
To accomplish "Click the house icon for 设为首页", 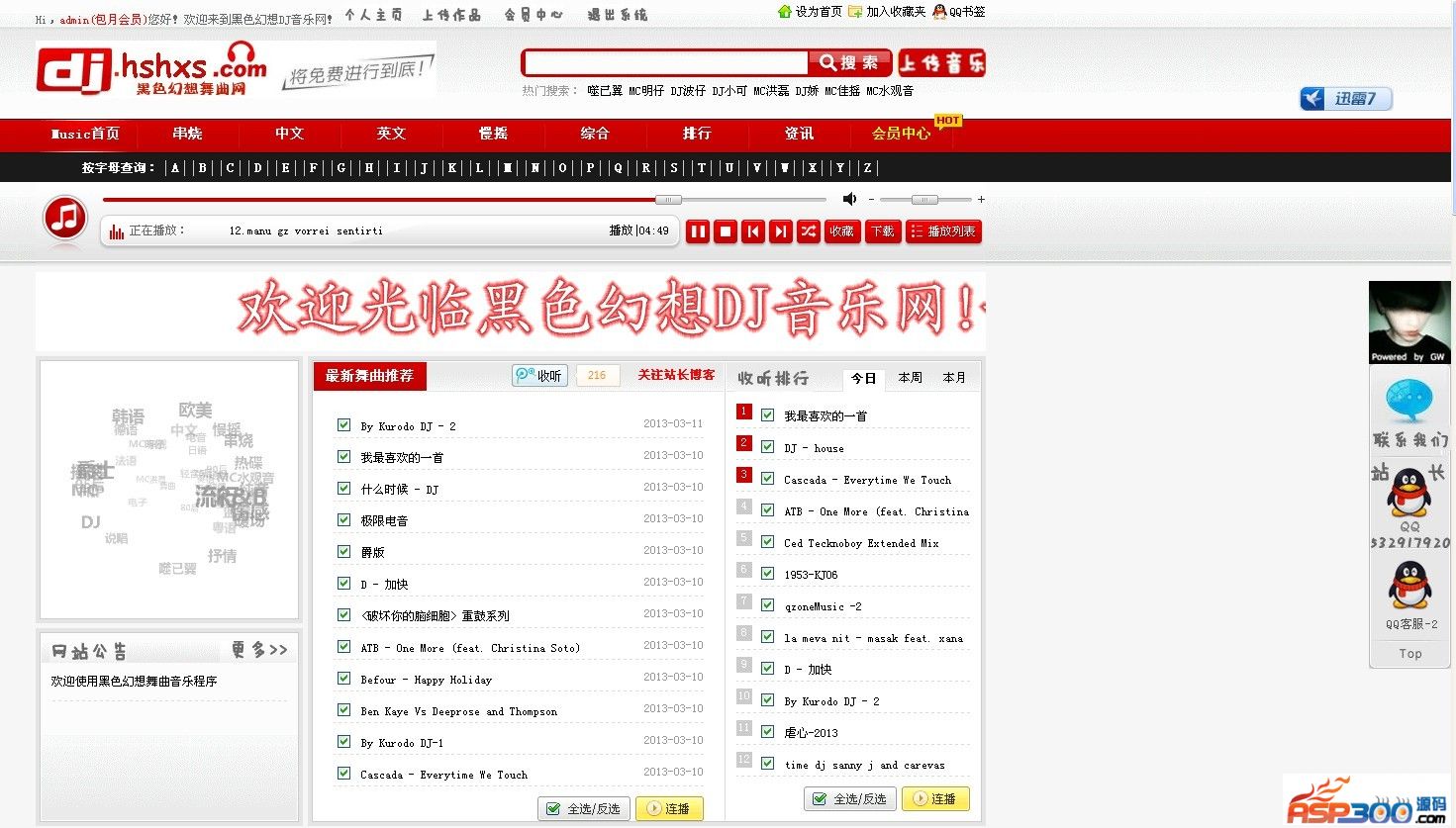I will [x=785, y=11].
